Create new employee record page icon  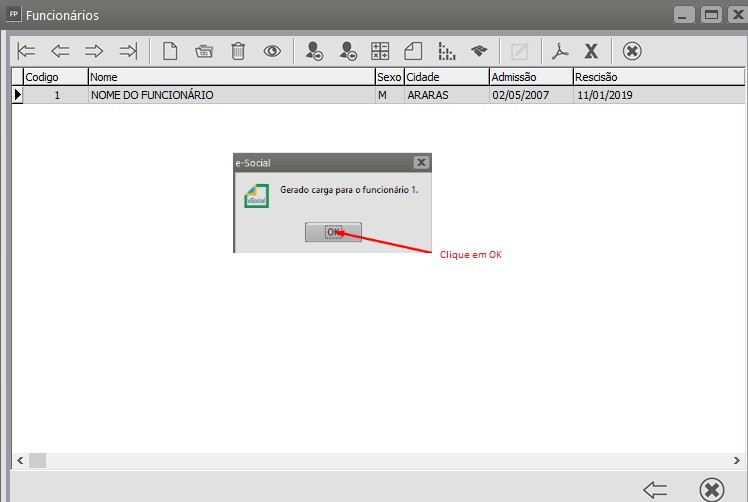(170, 51)
